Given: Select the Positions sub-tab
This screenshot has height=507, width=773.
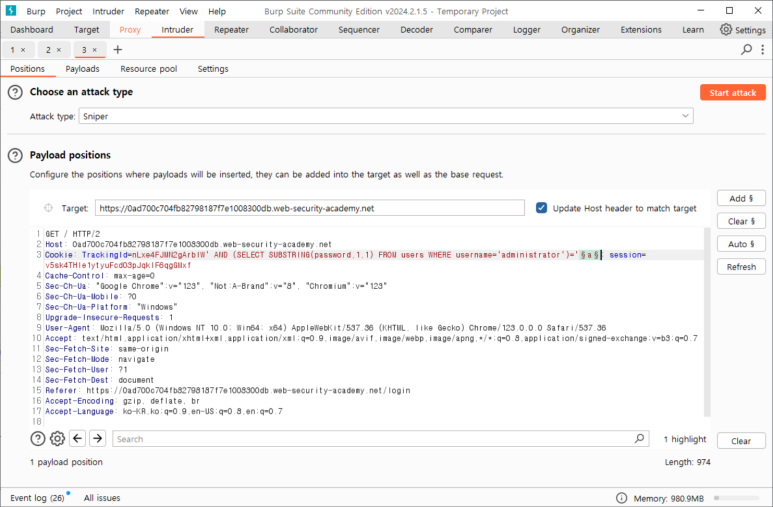Looking at the screenshot, I should (28, 69).
